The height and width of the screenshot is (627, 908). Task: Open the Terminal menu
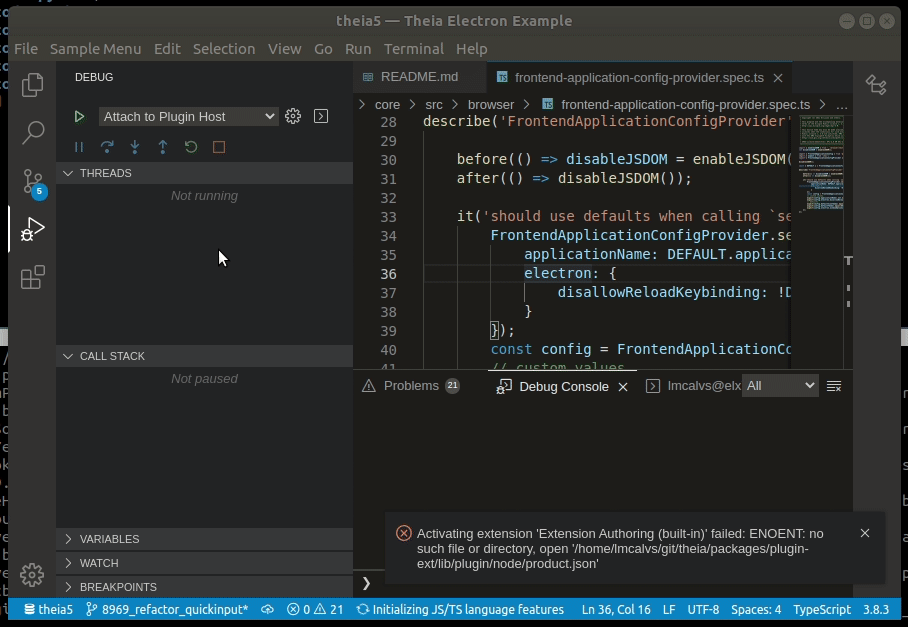(x=414, y=49)
